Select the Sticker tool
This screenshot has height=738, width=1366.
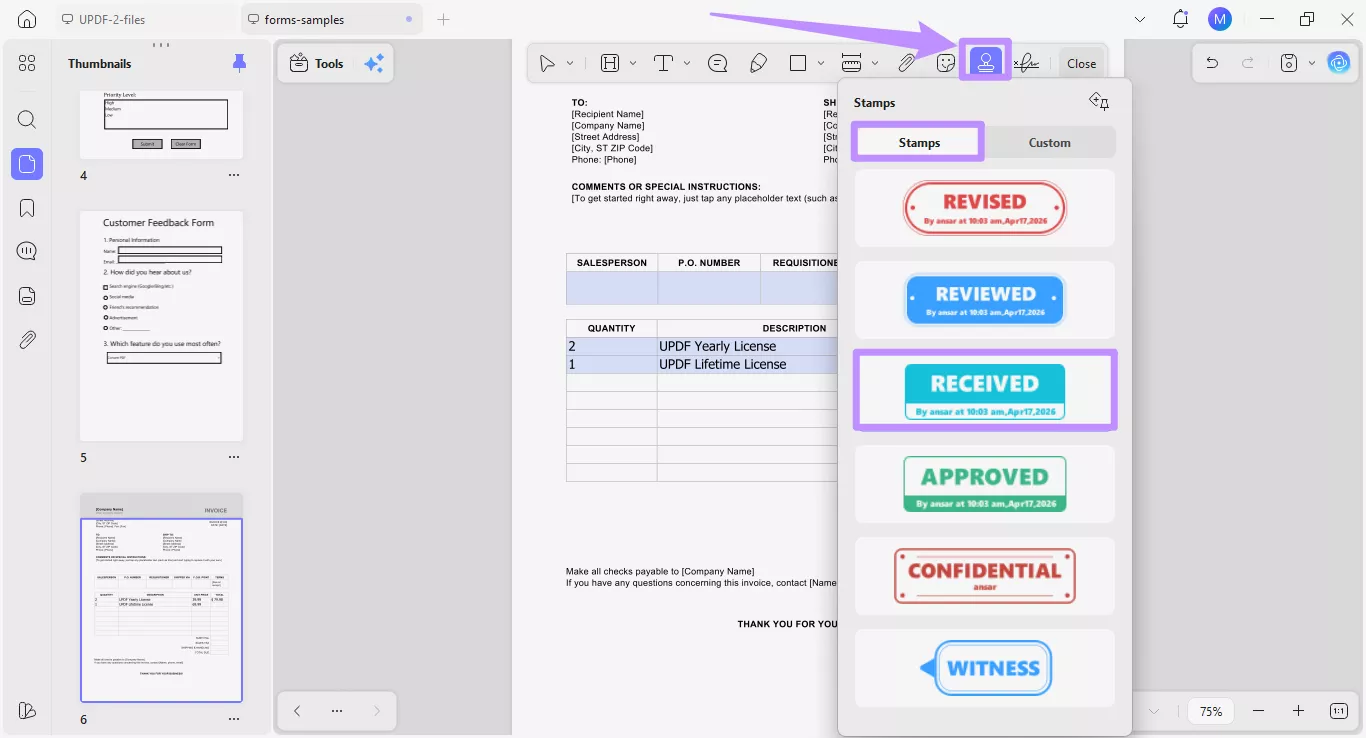pos(945,63)
